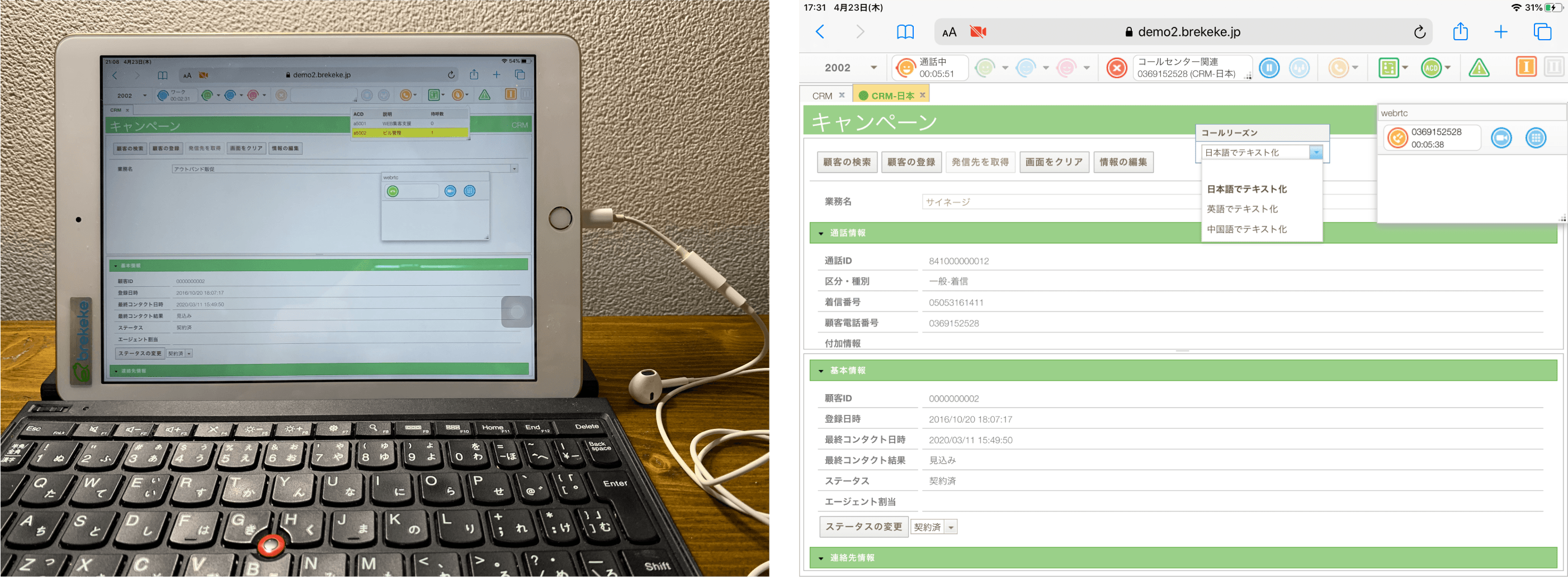This screenshot has height=577, width=1568.
Task: Open the 契約済 status dropdown in the right screenshot
Action: point(951,528)
